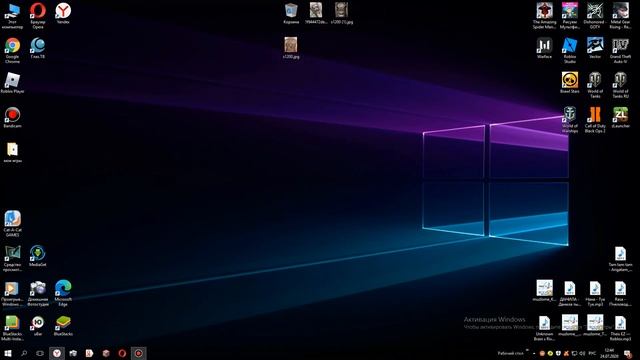Select the Домашняя Фотостудия shortcut
The width and height of the screenshot is (640, 360).
point(38,293)
